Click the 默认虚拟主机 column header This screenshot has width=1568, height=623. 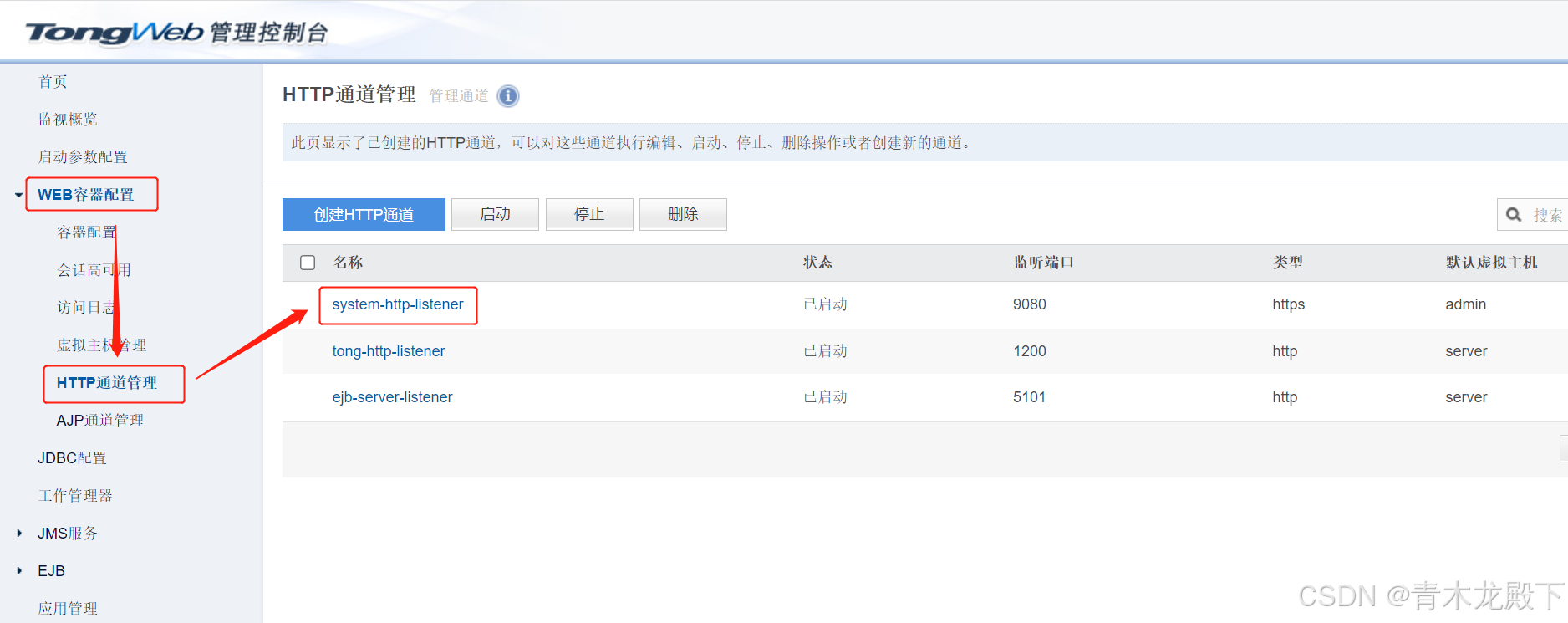coord(1491,263)
